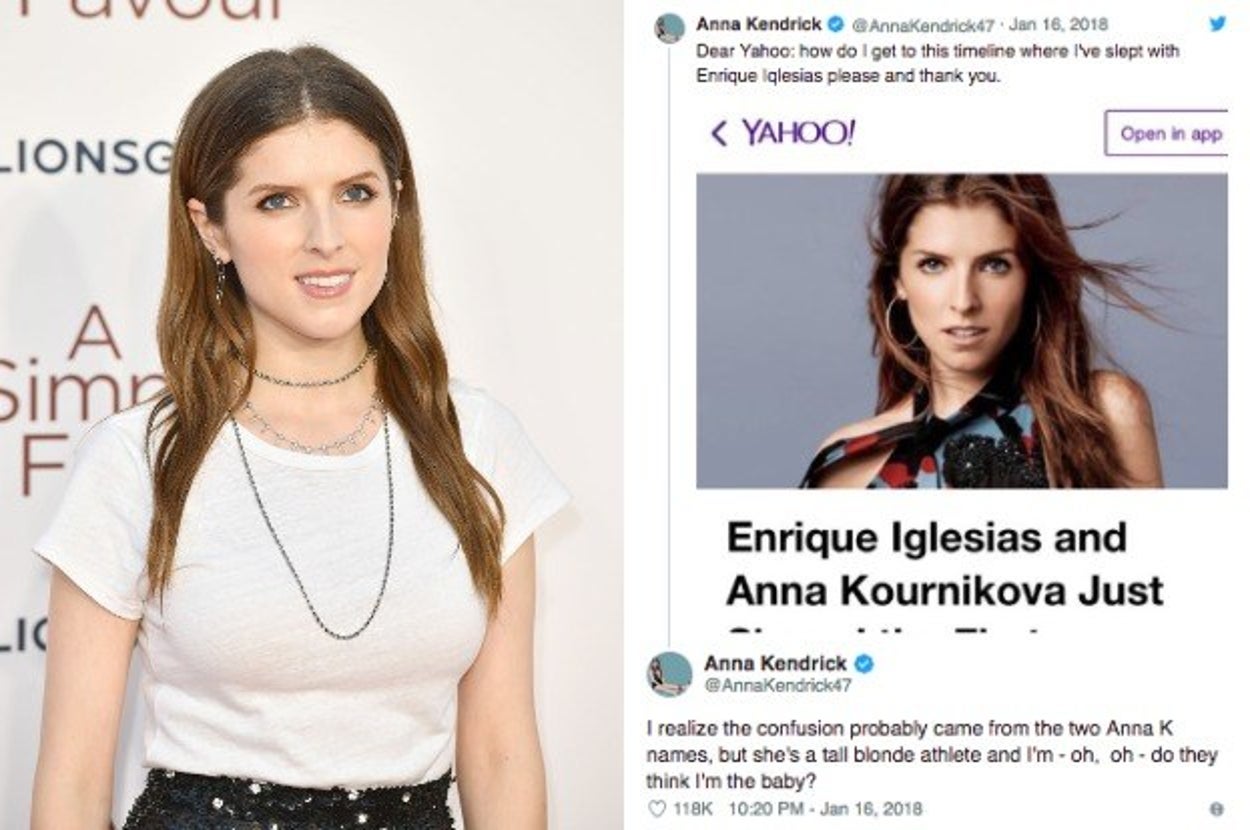Click the red carpet photo on left

point(312,415)
